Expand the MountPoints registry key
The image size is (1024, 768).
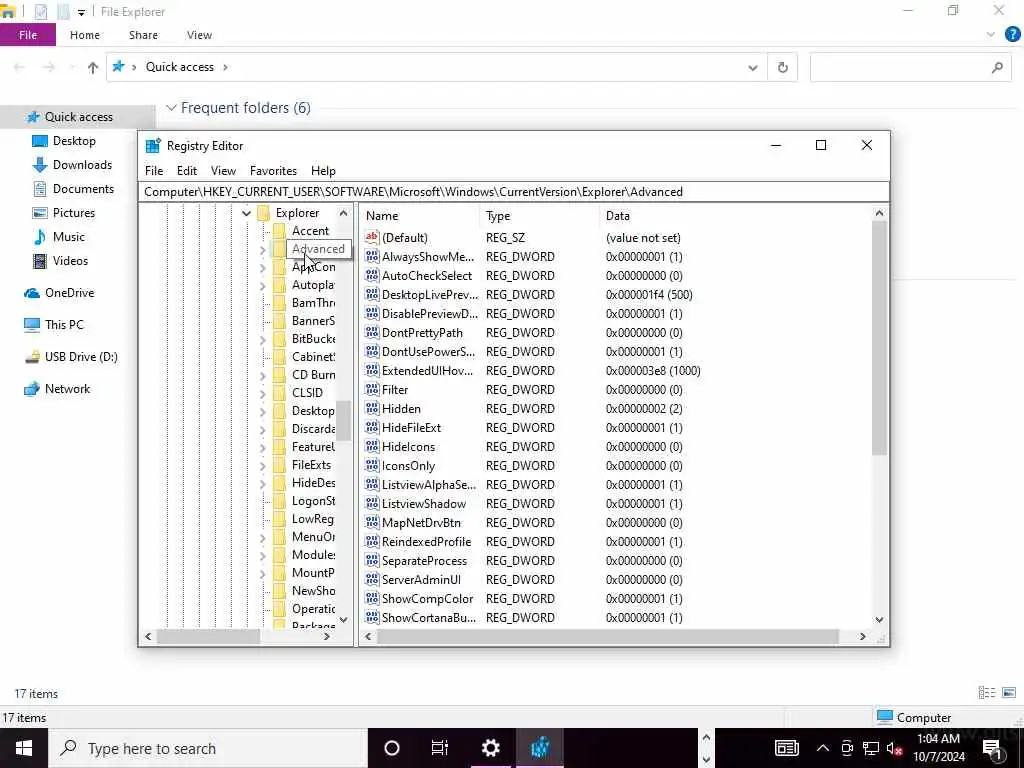(263, 573)
